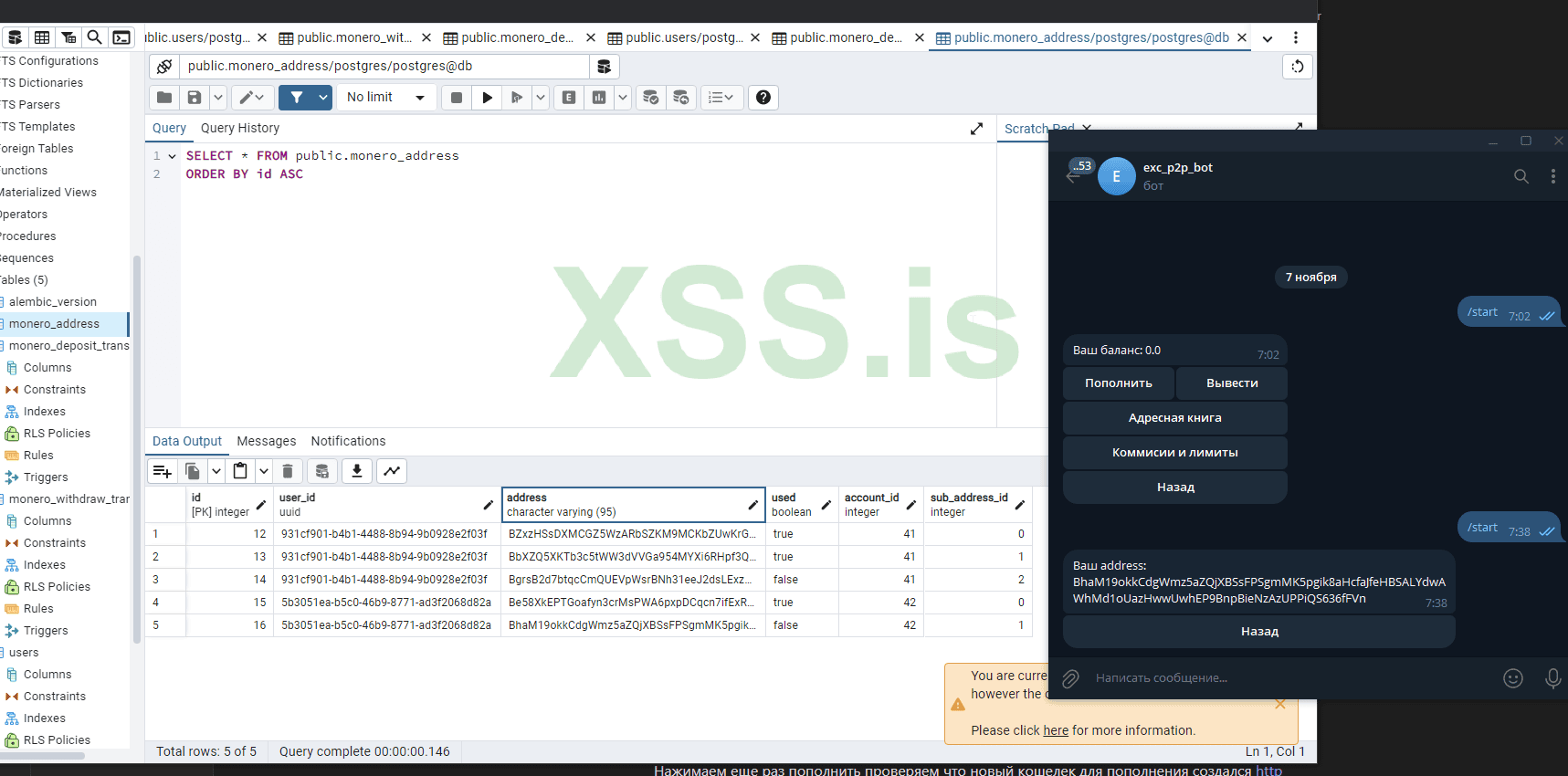The image size is (1568, 776).
Task: Click the pencil icon on address column header
Action: (x=752, y=505)
